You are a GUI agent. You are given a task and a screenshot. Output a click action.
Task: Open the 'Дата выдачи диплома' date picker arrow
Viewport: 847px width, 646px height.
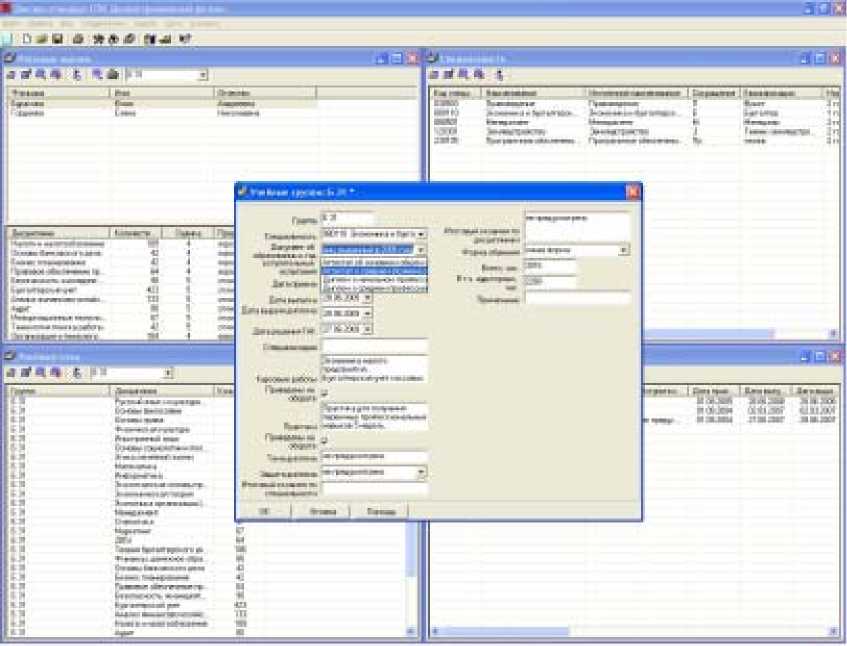click(x=367, y=313)
